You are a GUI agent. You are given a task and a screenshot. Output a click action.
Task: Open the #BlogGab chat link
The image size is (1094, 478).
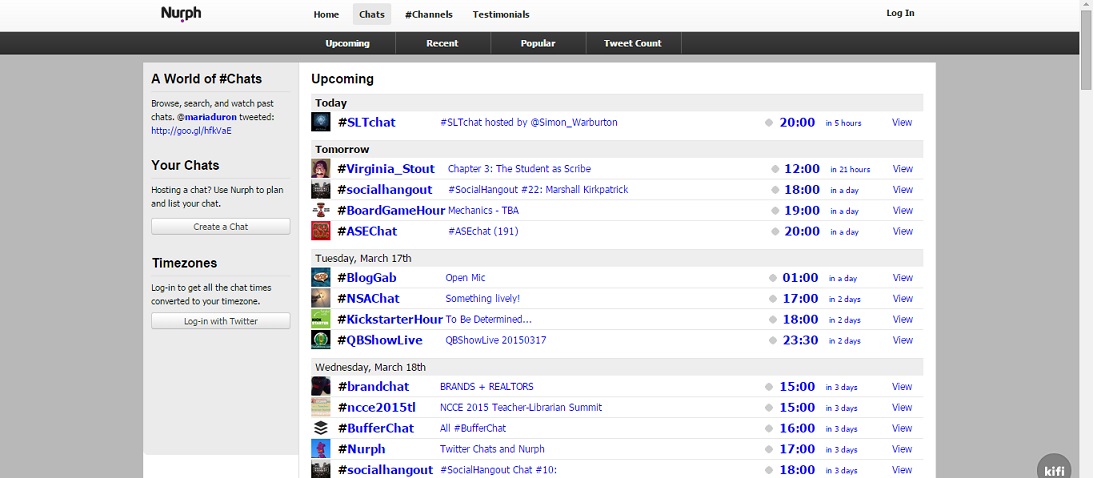366,277
